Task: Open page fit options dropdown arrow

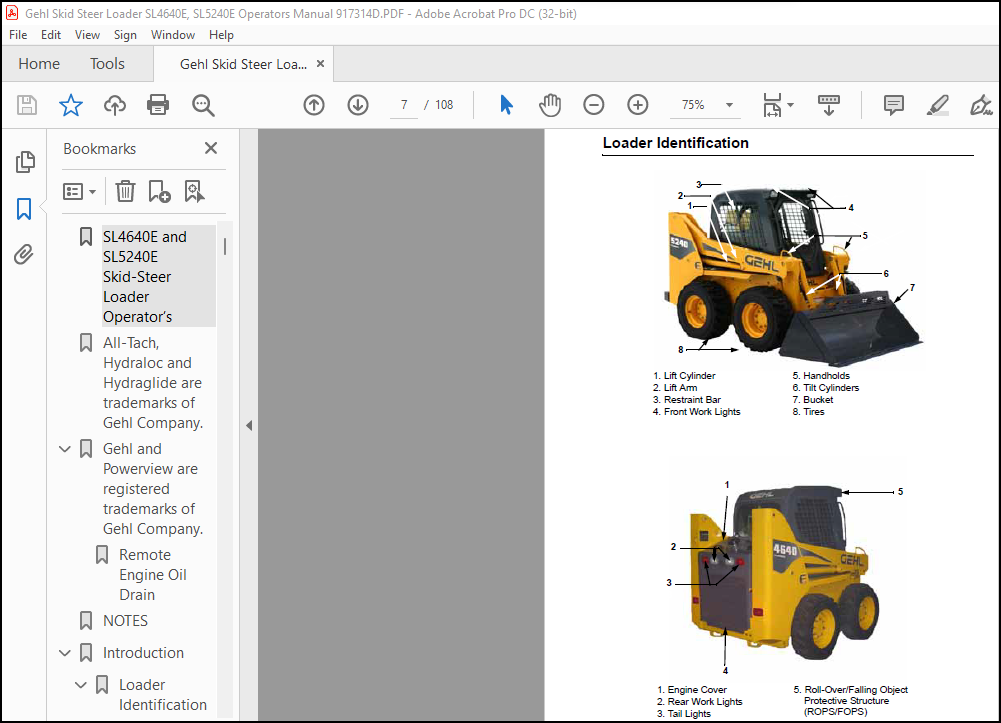Action: 790,105
